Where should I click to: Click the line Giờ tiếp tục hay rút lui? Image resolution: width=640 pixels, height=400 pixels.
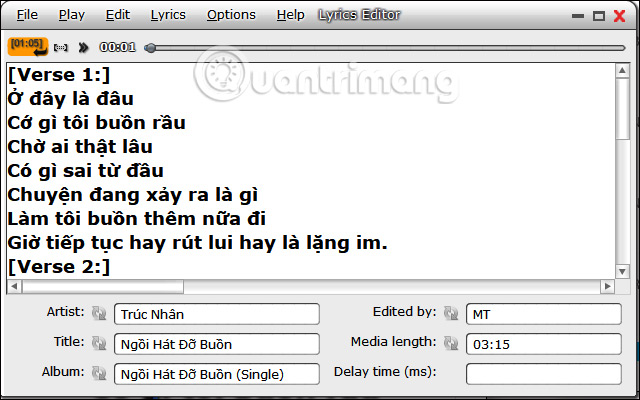tap(198, 243)
